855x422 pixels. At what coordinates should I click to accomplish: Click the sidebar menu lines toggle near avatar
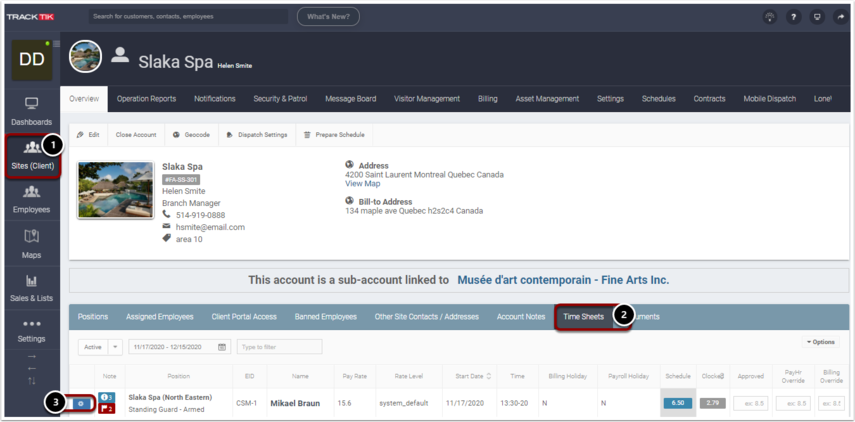click(x=57, y=44)
